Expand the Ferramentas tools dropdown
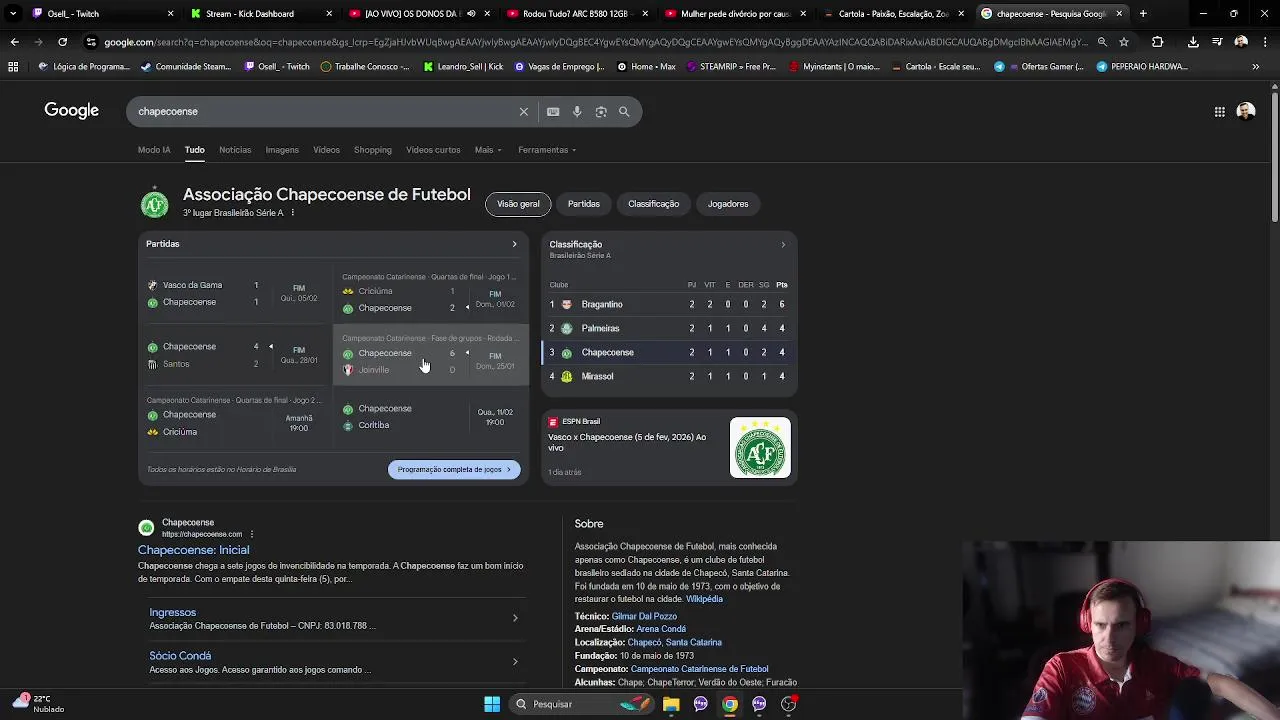The height and width of the screenshot is (720, 1280). (547, 150)
